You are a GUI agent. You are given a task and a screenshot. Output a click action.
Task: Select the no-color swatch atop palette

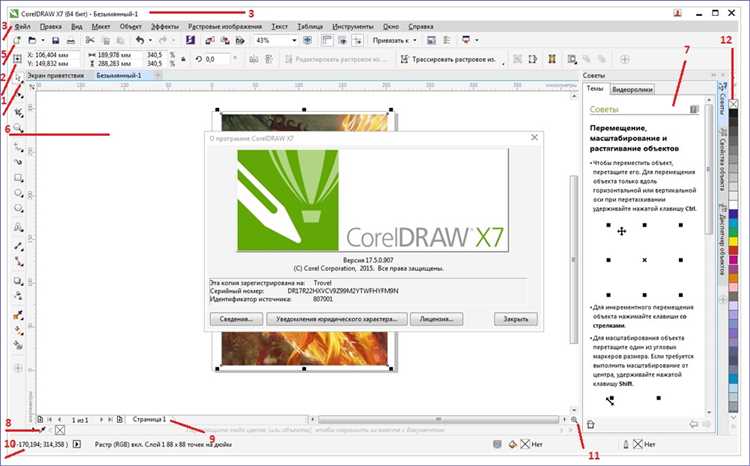pos(733,103)
